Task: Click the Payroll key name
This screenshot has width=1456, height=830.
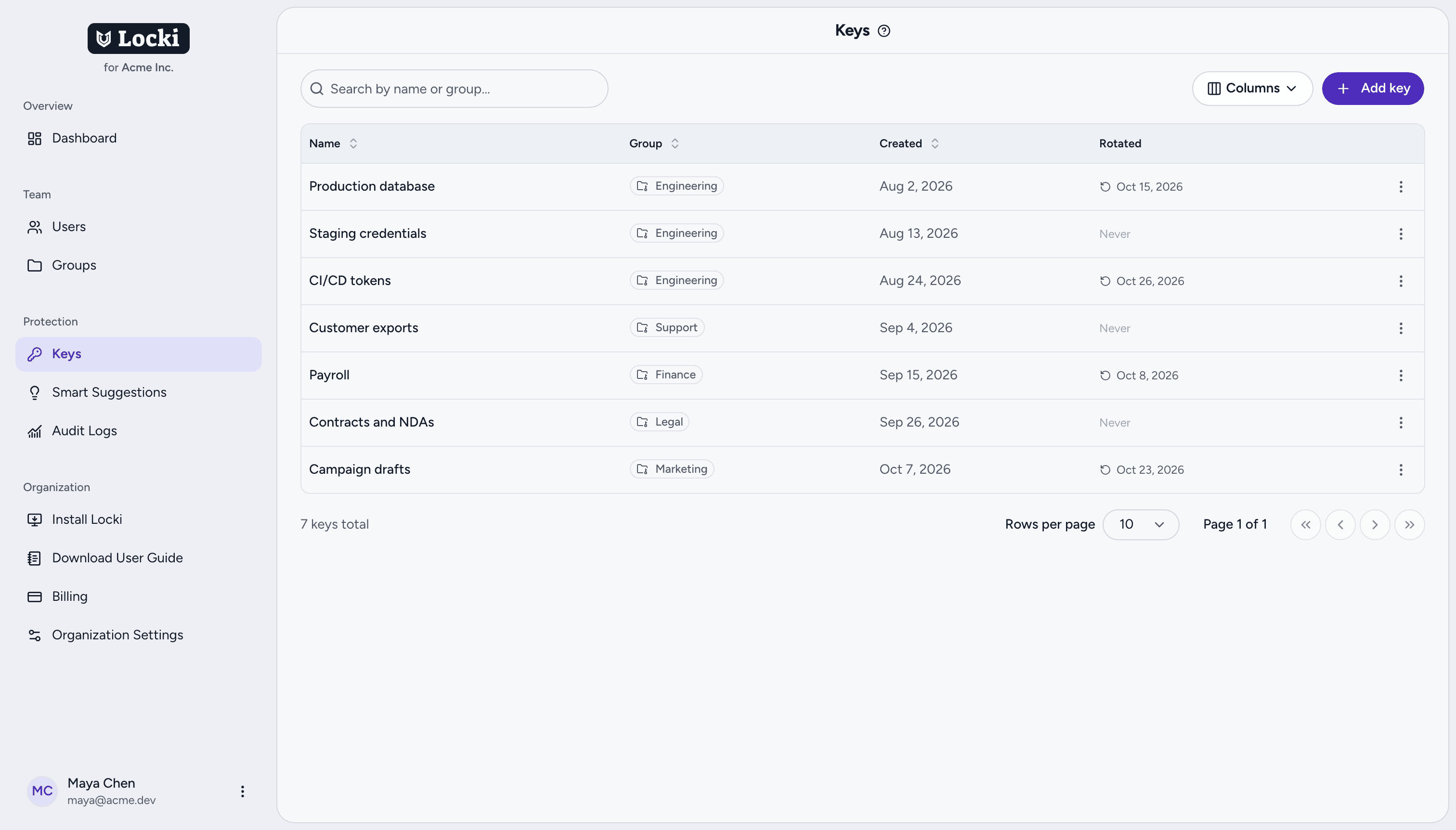Action: [329, 375]
